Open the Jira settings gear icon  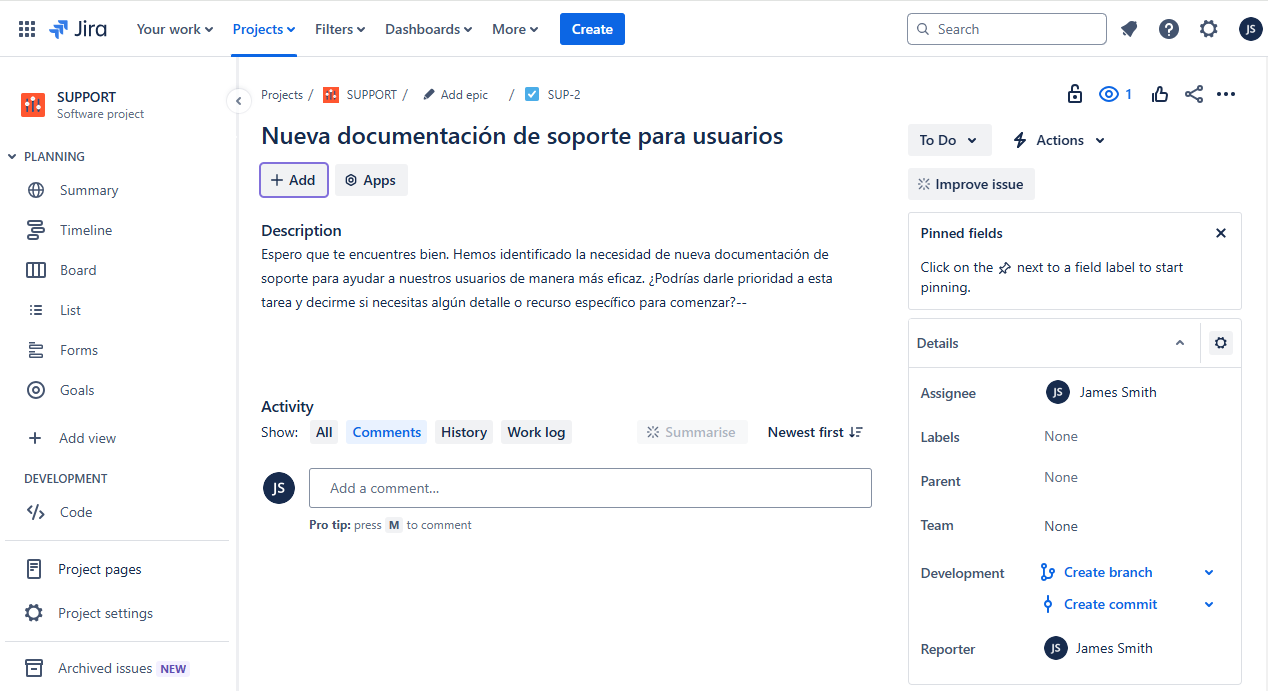(x=1209, y=29)
